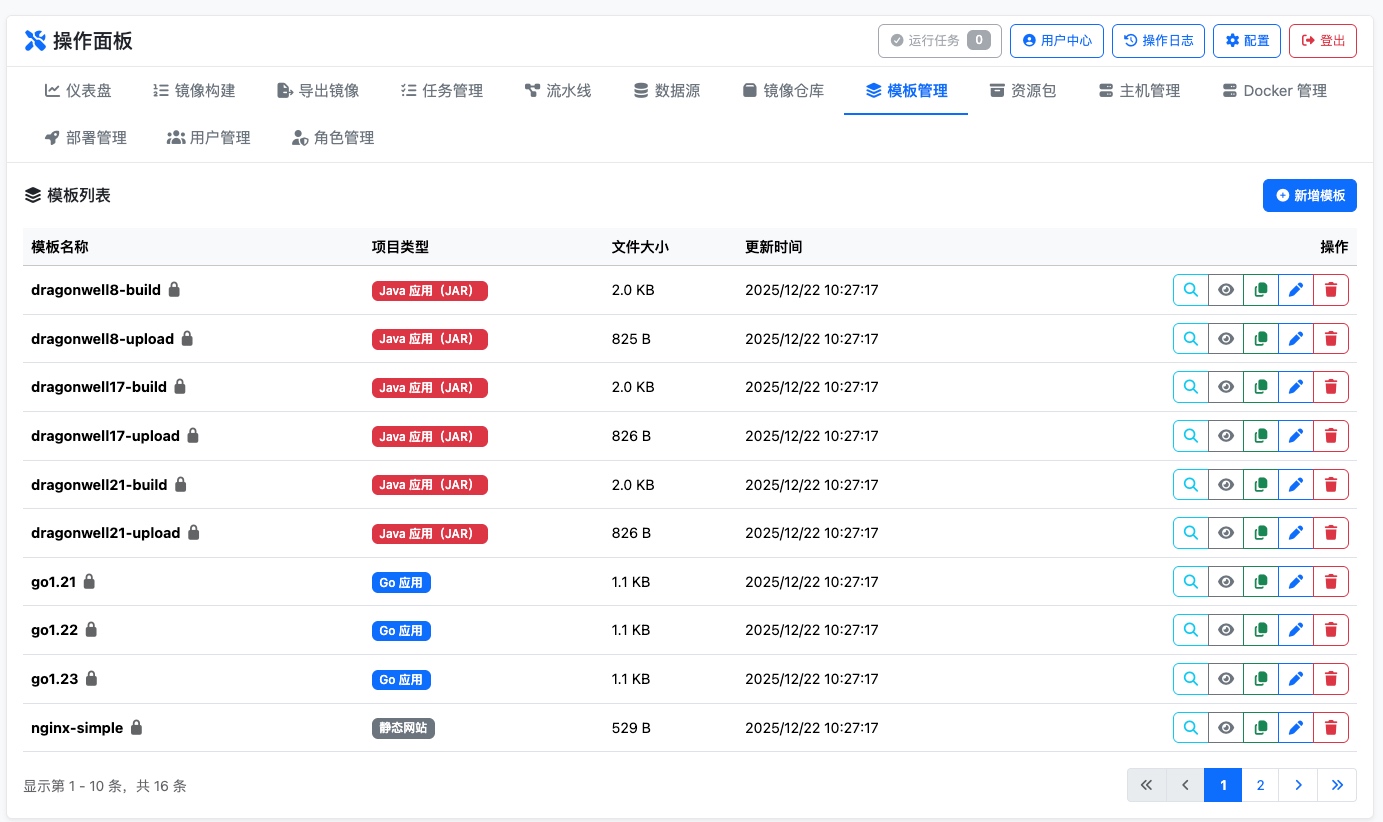
Task: Edit the dragonwell21-build template
Action: point(1296,484)
